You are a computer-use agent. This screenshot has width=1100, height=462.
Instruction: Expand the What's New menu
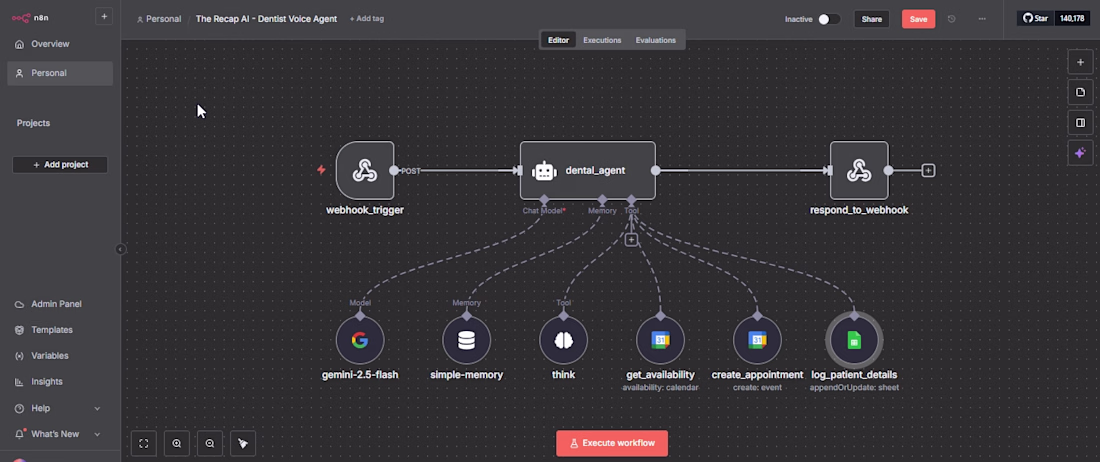point(58,434)
